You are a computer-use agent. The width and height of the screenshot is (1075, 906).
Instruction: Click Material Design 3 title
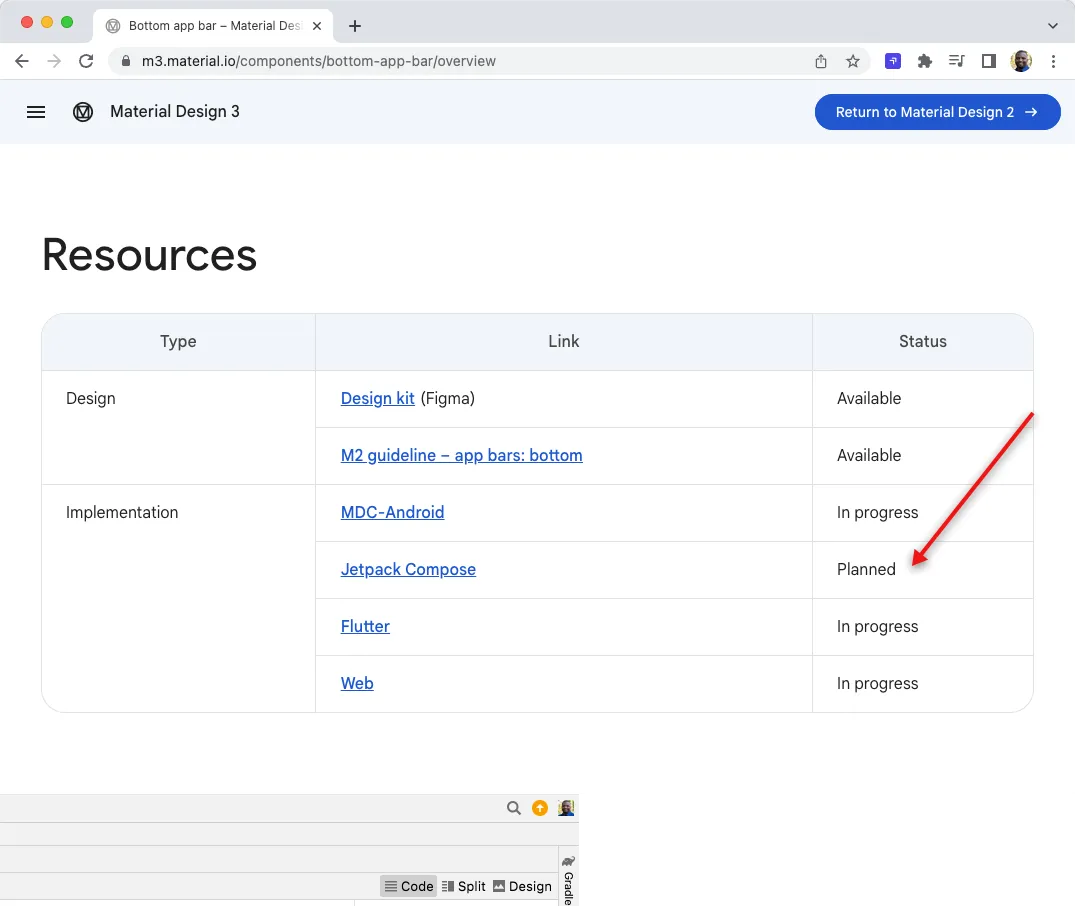[175, 112]
